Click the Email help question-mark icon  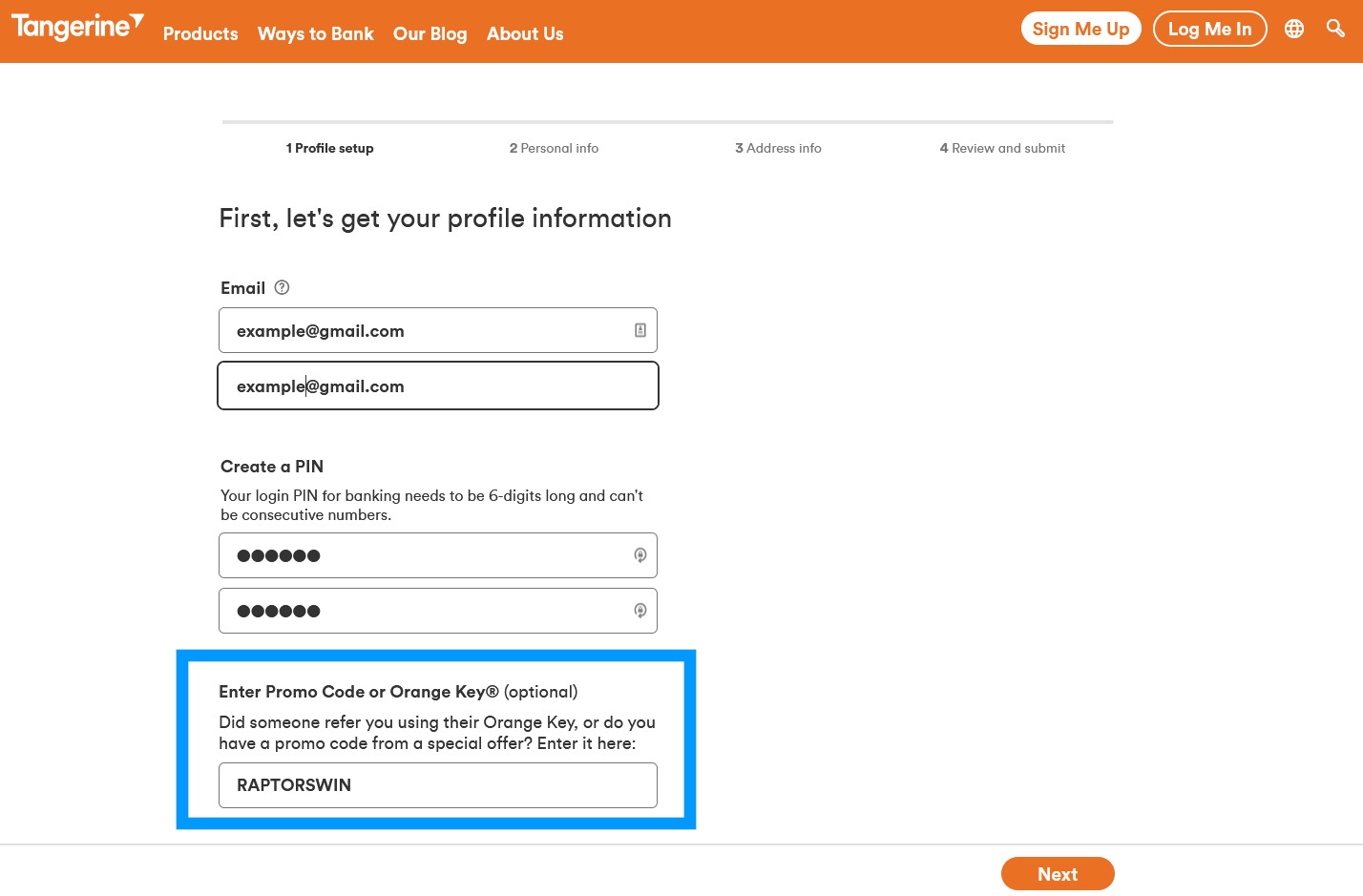(x=282, y=287)
